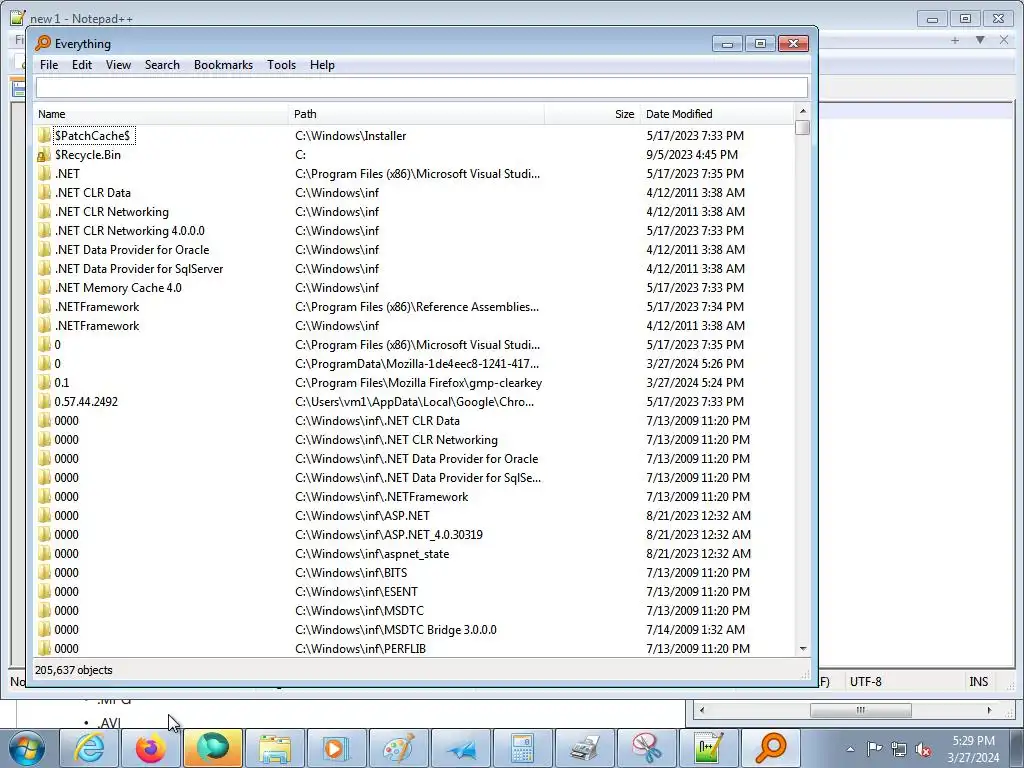Open Firefox from the taskbar
This screenshot has height=768, width=1024.
tap(151, 748)
